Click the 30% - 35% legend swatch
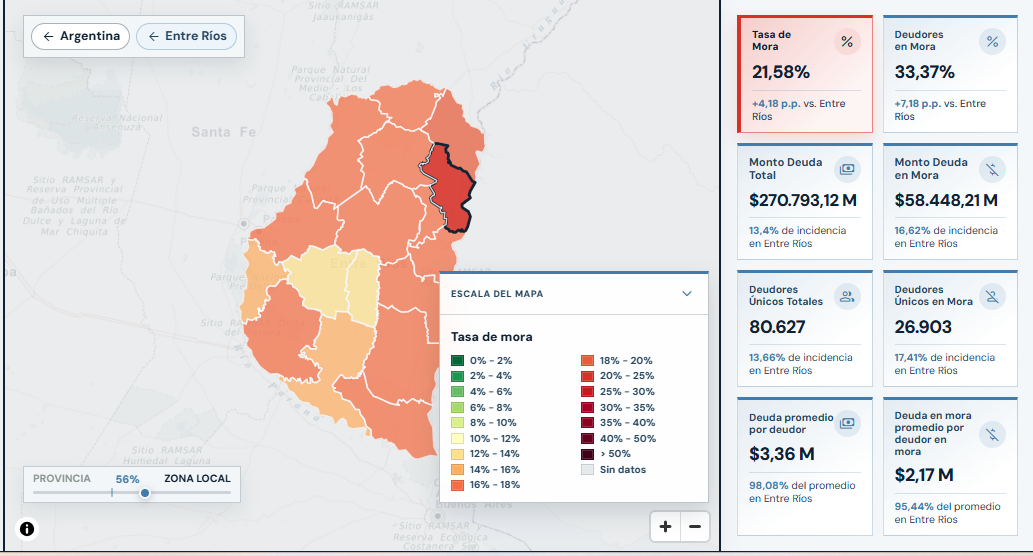Screen dimensions: 1033x556 click(587, 407)
